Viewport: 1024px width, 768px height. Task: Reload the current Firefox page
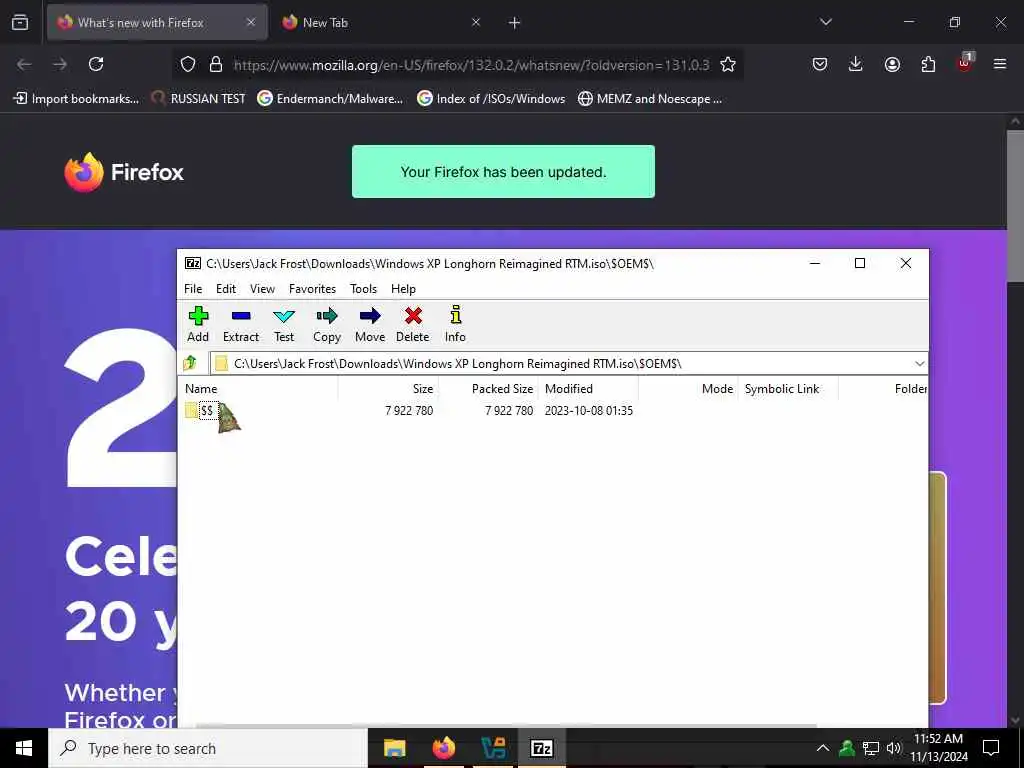[x=96, y=64]
